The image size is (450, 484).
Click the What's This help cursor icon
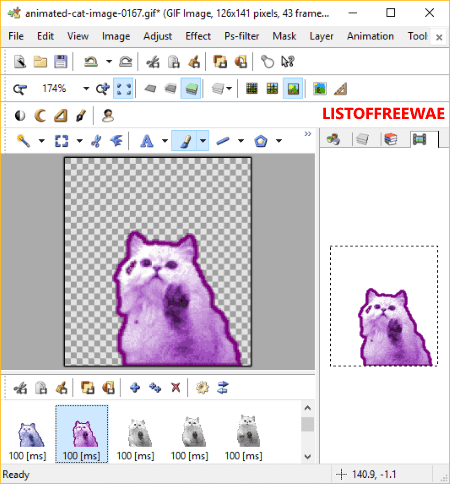coord(288,62)
